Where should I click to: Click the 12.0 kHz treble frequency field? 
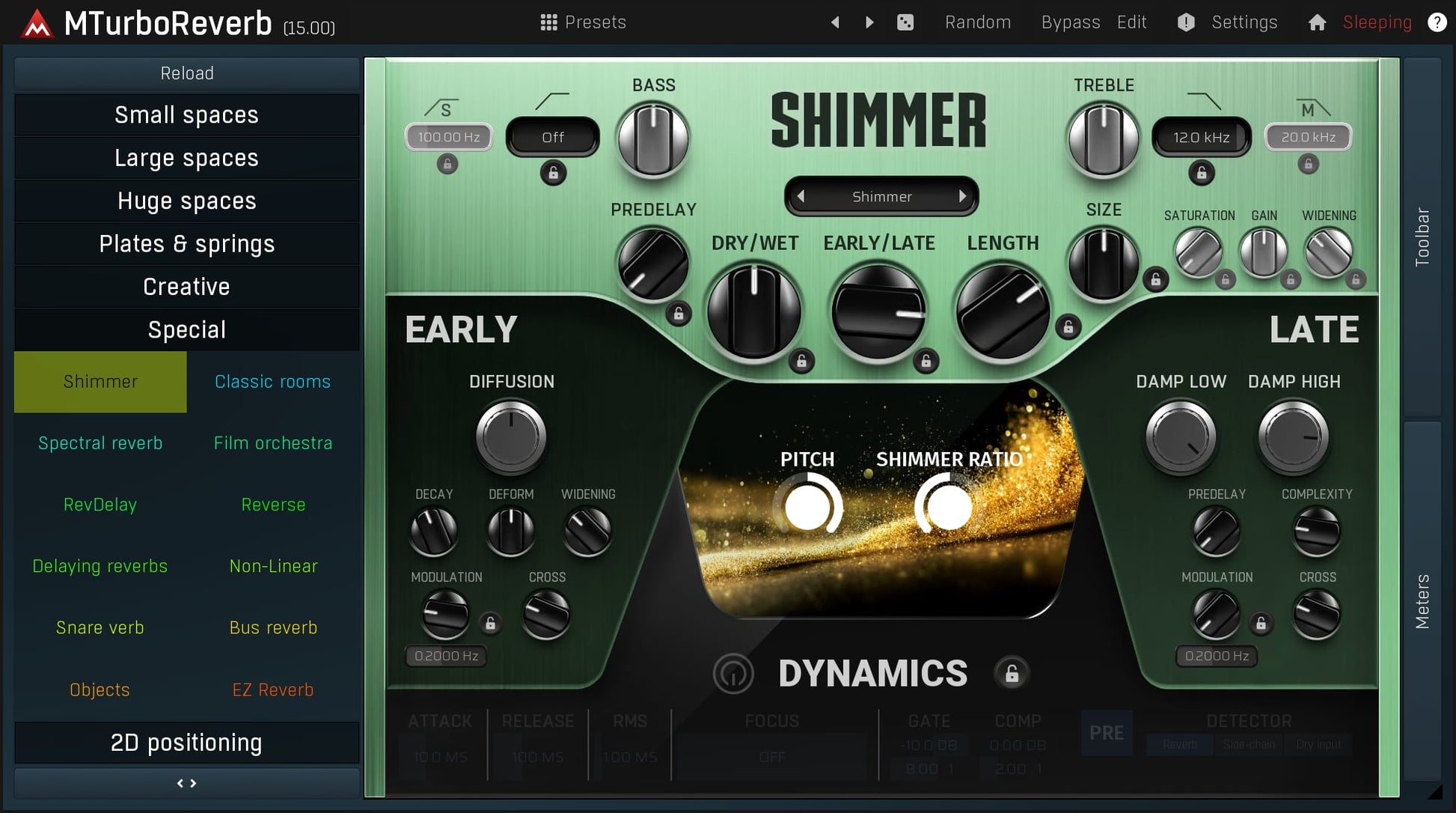coord(1201,137)
